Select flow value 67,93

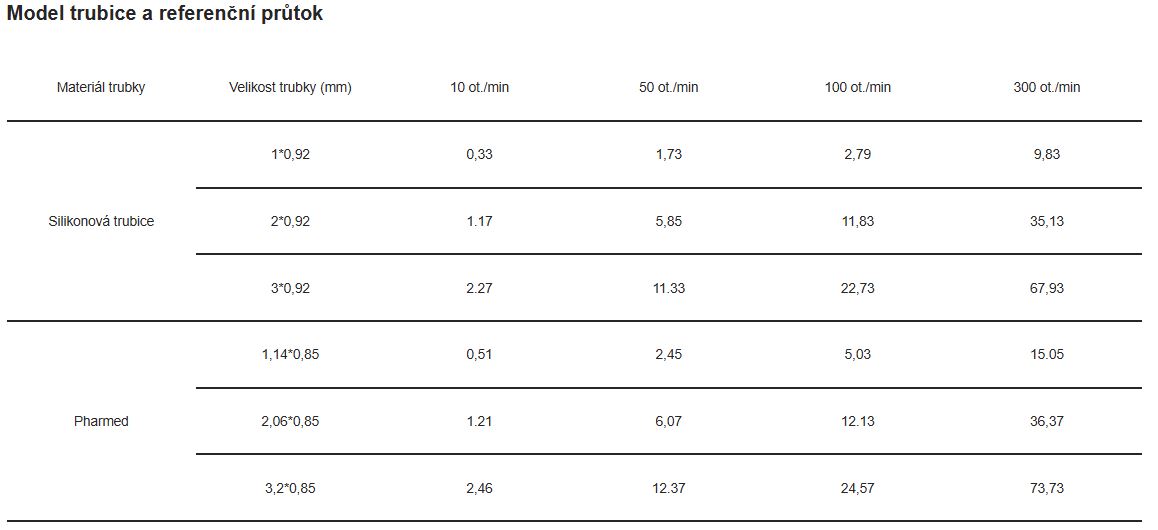click(x=1046, y=288)
